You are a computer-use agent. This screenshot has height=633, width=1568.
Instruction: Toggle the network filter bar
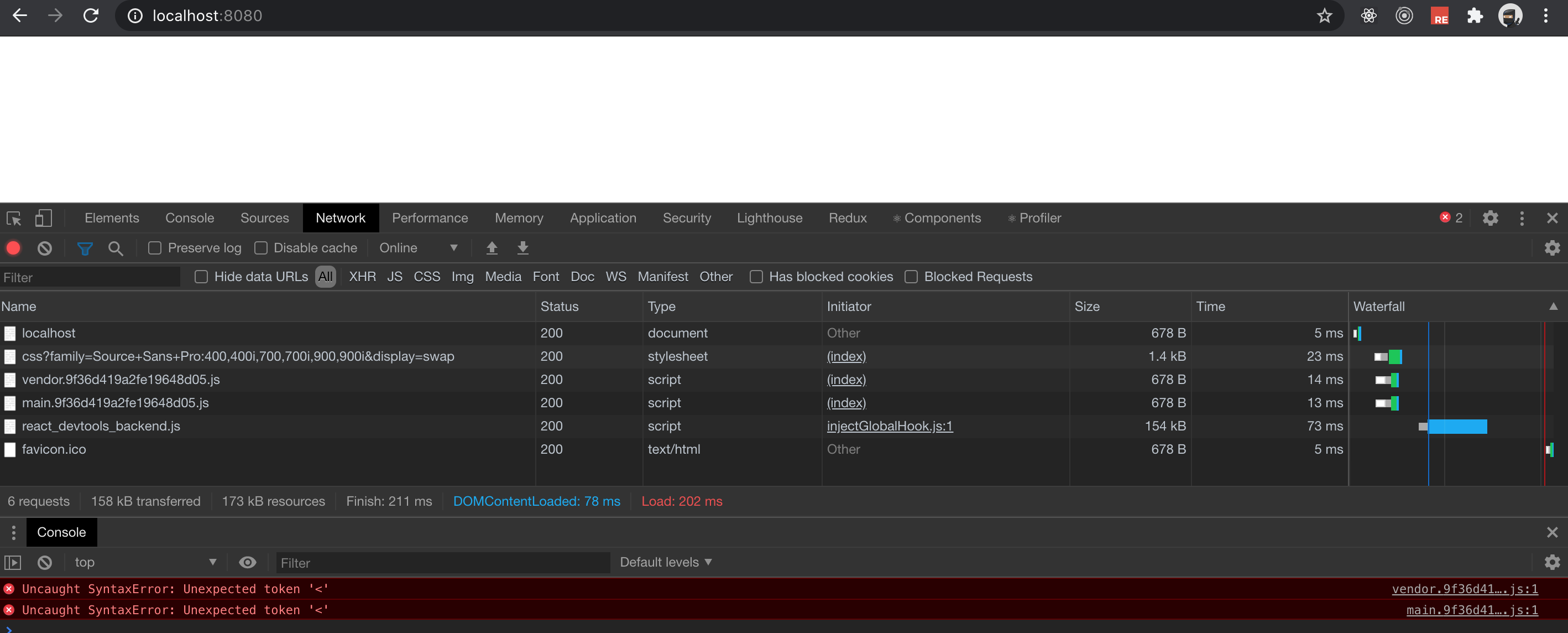click(x=85, y=247)
